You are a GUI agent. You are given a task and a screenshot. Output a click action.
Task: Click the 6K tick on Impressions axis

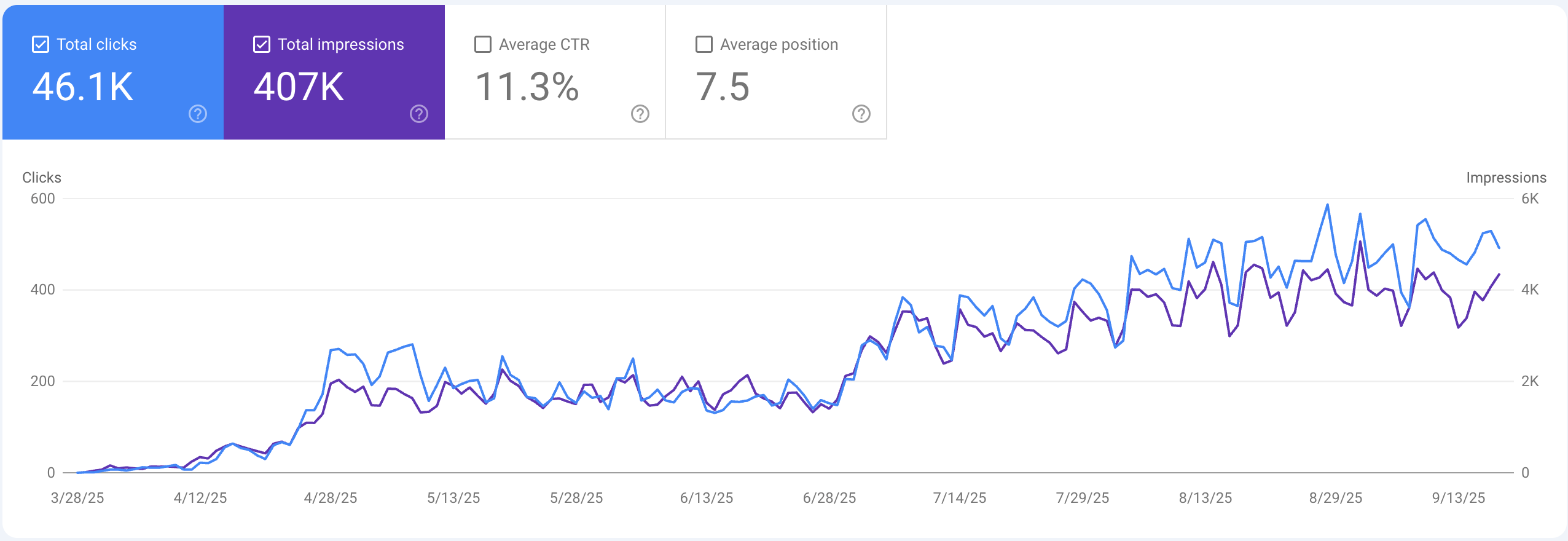point(1530,199)
